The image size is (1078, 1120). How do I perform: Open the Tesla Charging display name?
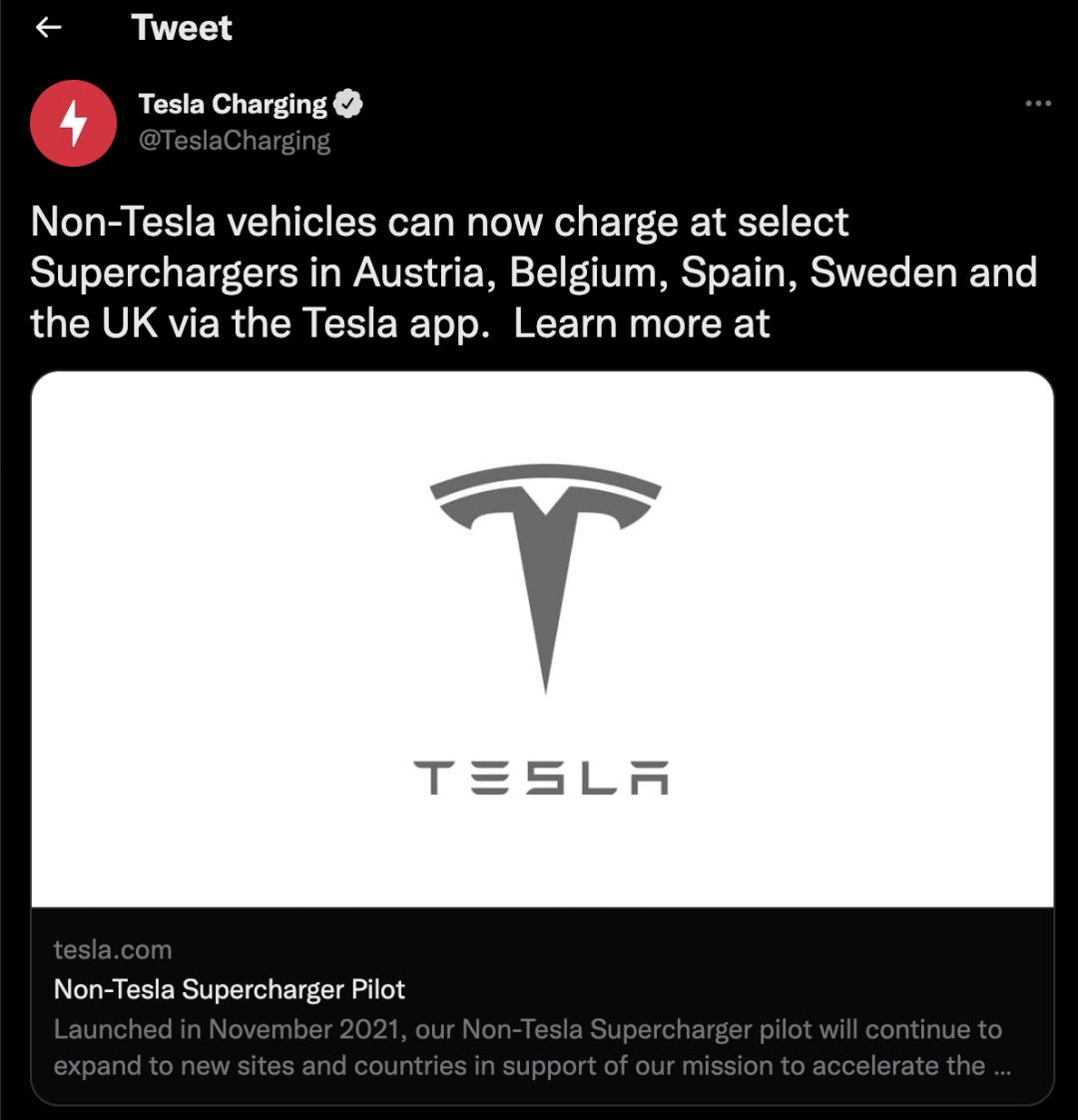pos(233,104)
